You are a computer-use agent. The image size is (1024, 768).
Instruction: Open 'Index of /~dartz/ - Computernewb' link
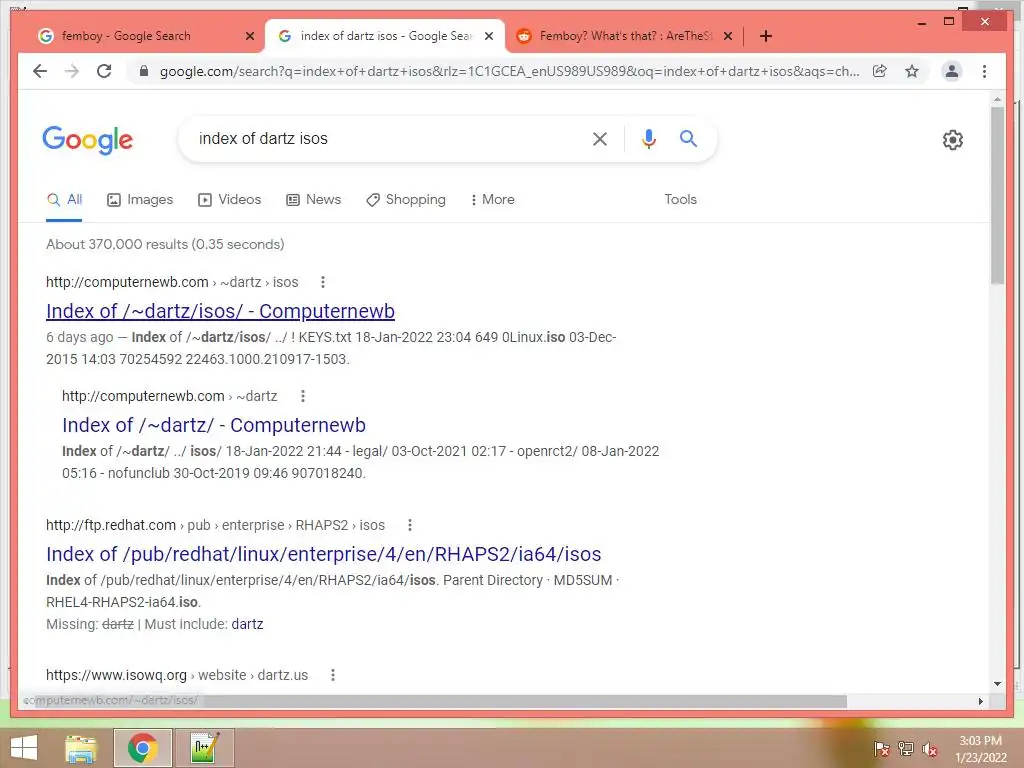[214, 425]
